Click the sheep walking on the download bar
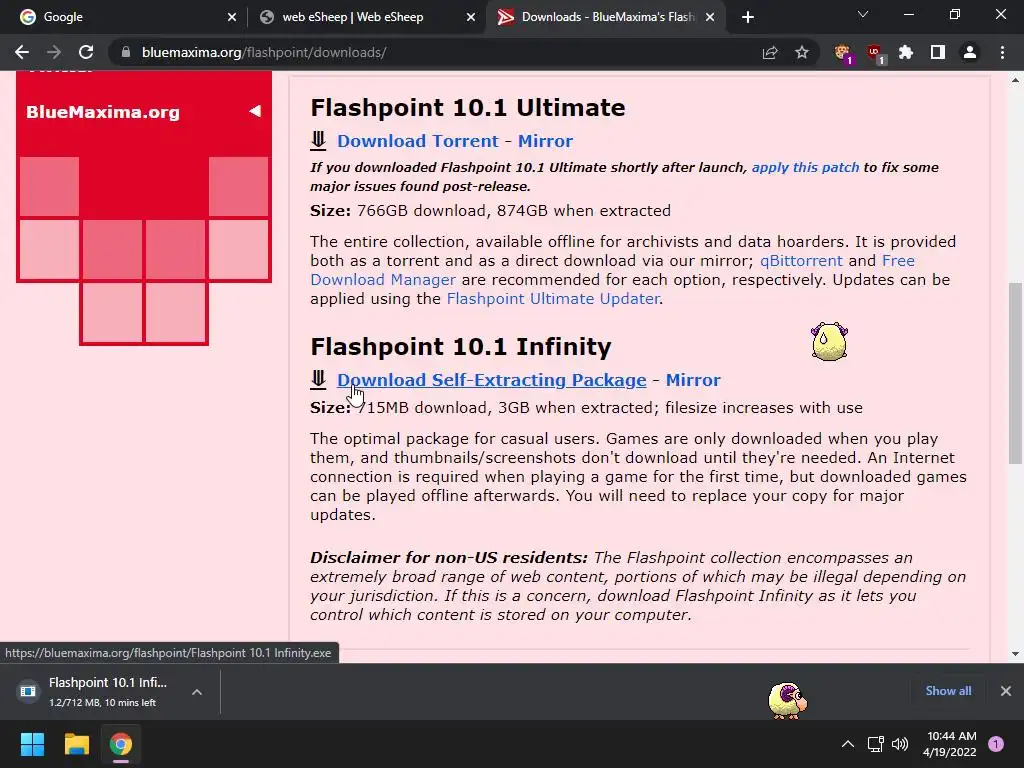 (x=788, y=700)
